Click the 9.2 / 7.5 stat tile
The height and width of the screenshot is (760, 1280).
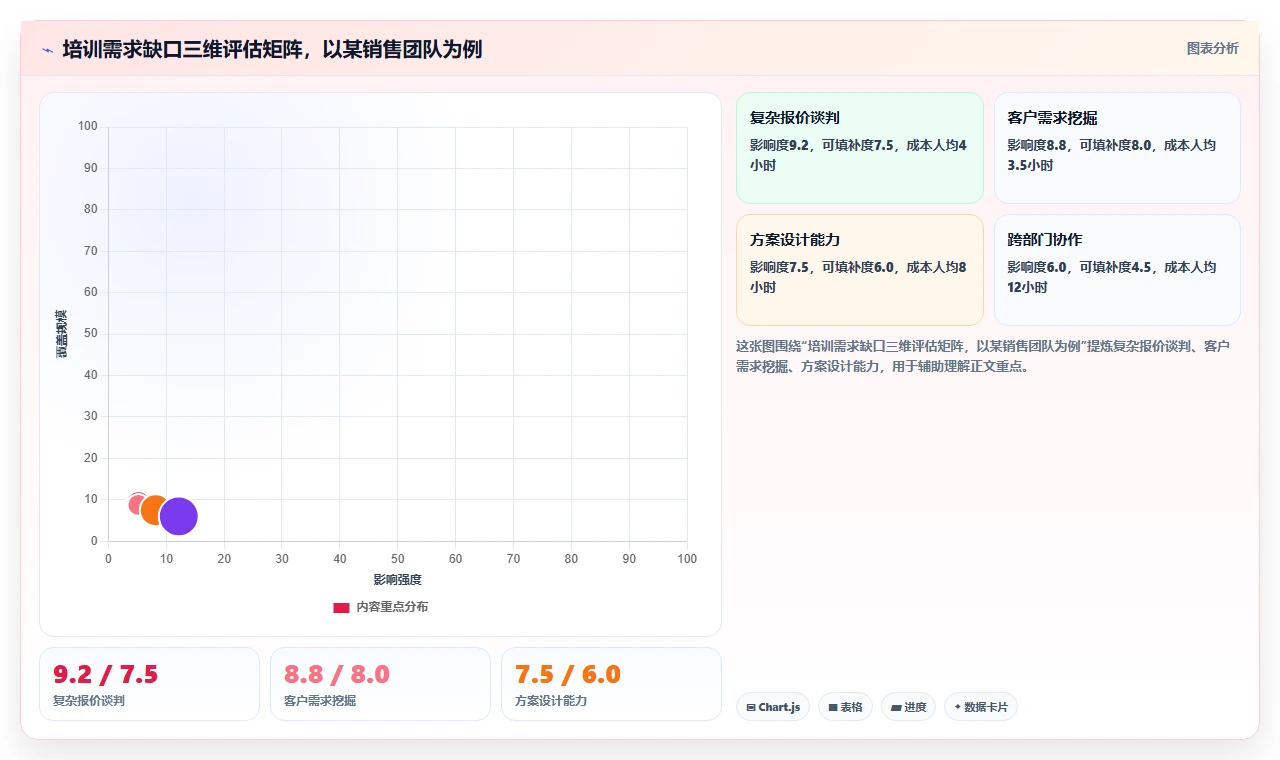(x=149, y=684)
